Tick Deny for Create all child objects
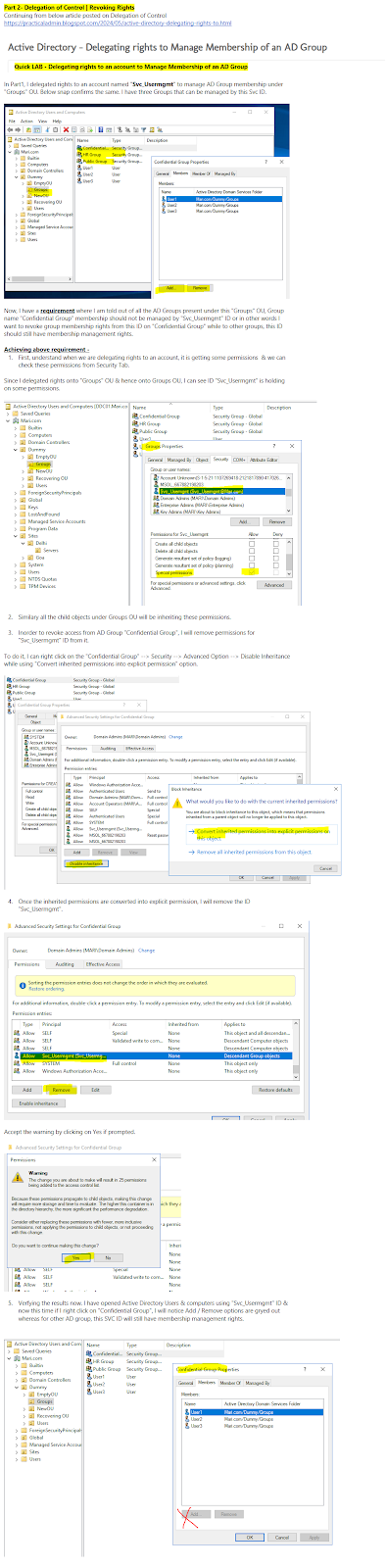The height and width of the screenshot is (1568, 386). [277, 543]
